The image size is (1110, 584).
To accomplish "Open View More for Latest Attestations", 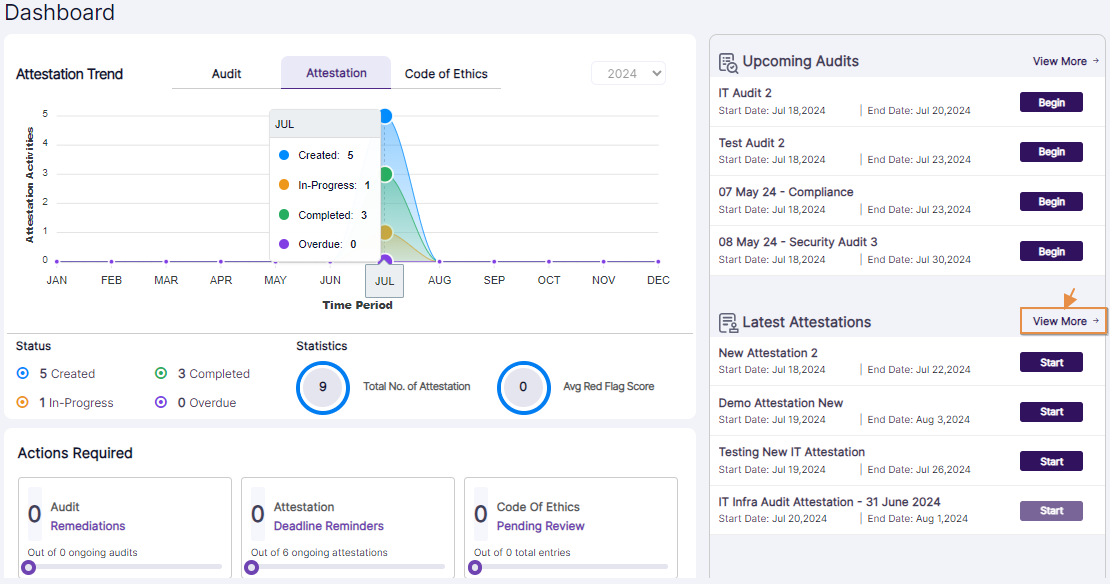I will pyautogui.click(x=1065, y=321).
